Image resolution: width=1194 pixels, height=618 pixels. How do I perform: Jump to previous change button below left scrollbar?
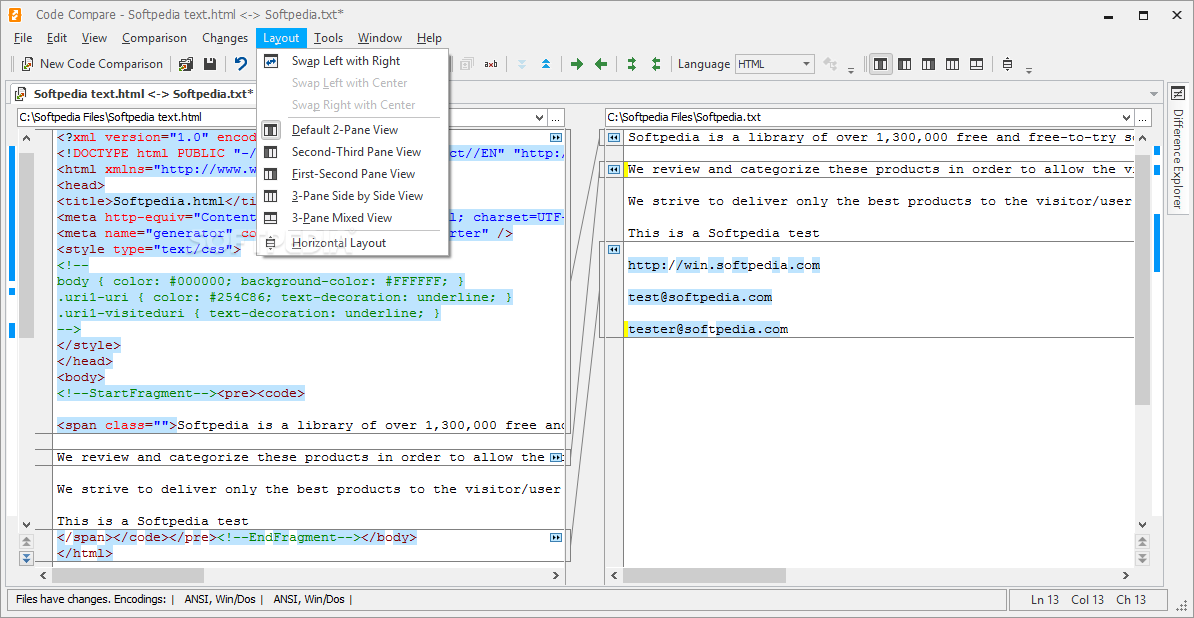pos(27,541)
